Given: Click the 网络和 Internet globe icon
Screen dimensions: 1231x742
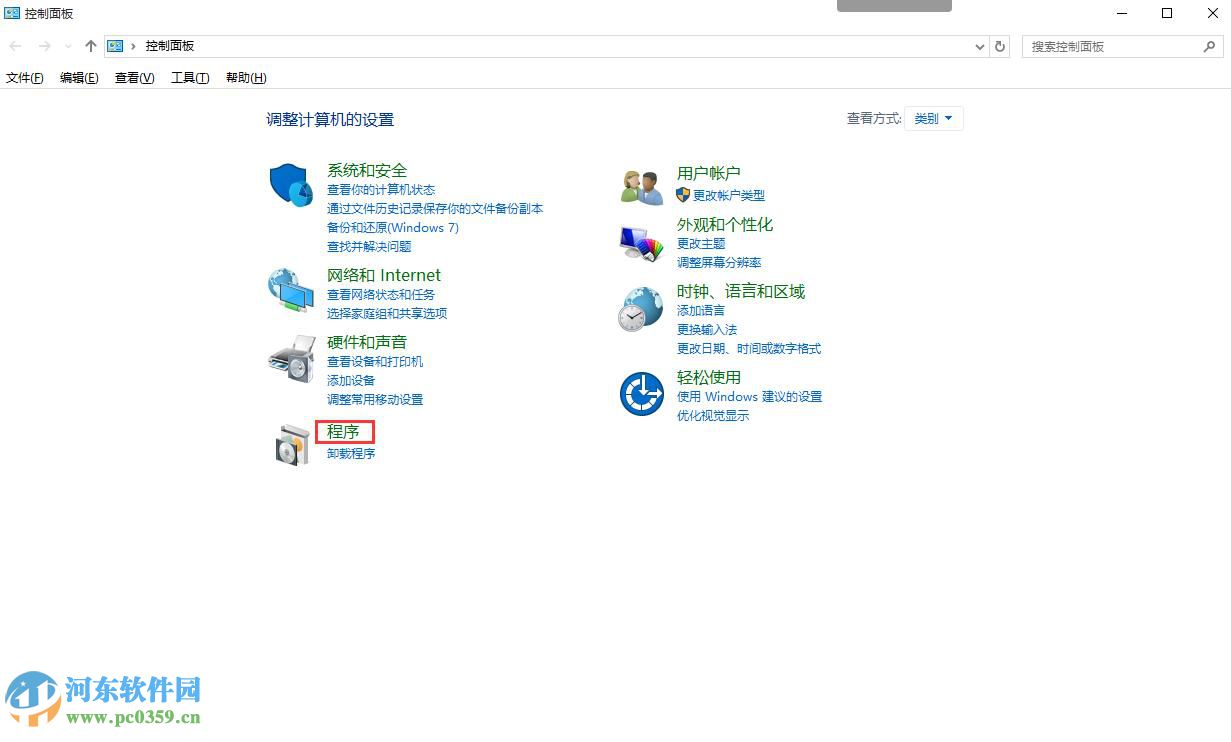Looking at the screenshot, I should [290, 291].
